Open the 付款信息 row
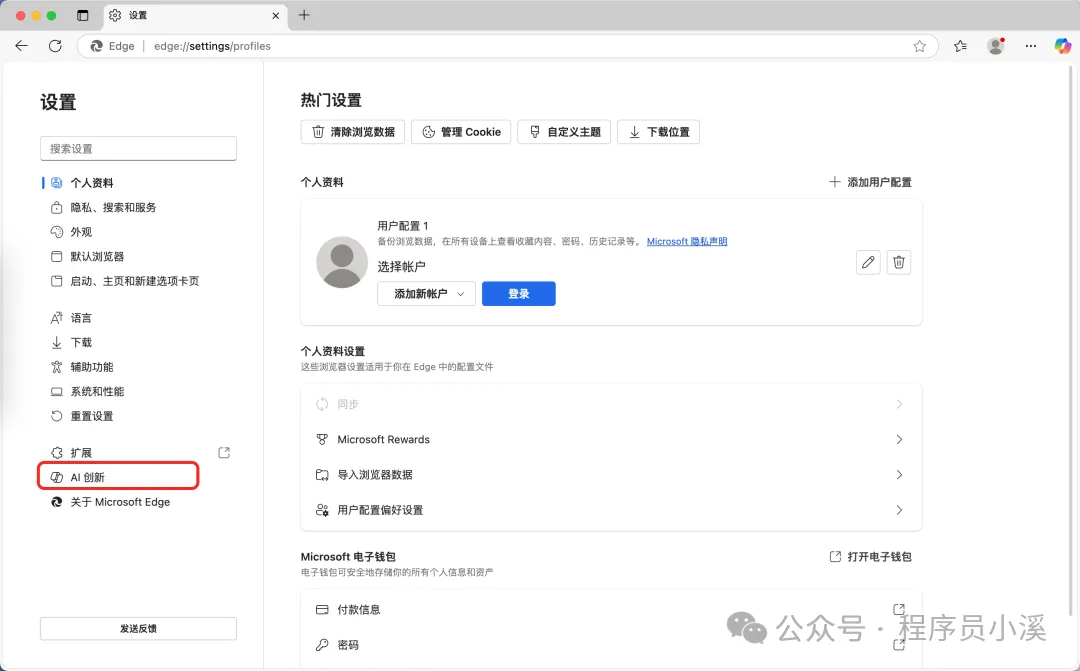The width and height of the screenshot is (1080, 671). (611, 609)
